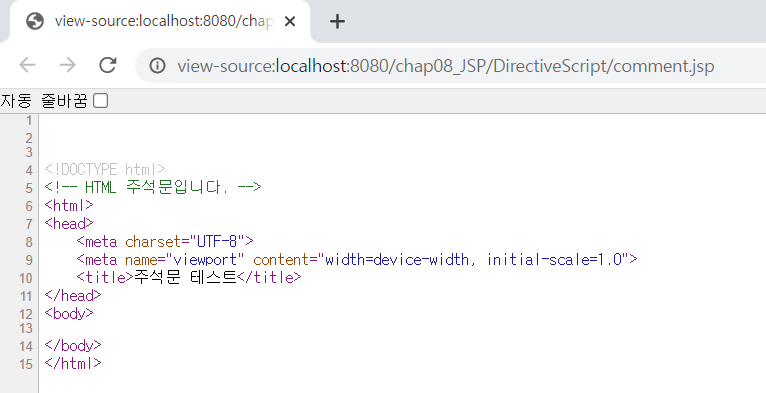766x393 pixels.
Task: Click line number 1 in gutter
Action: (x=29, y=120)
